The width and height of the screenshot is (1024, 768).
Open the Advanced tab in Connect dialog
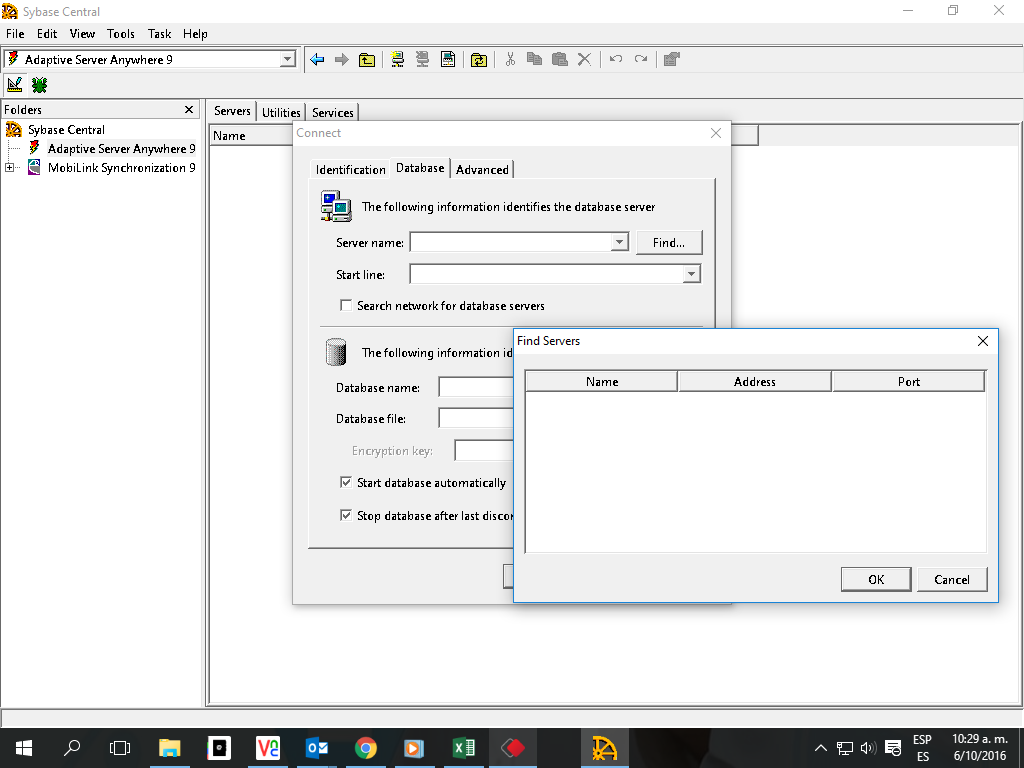click(482, 170)
